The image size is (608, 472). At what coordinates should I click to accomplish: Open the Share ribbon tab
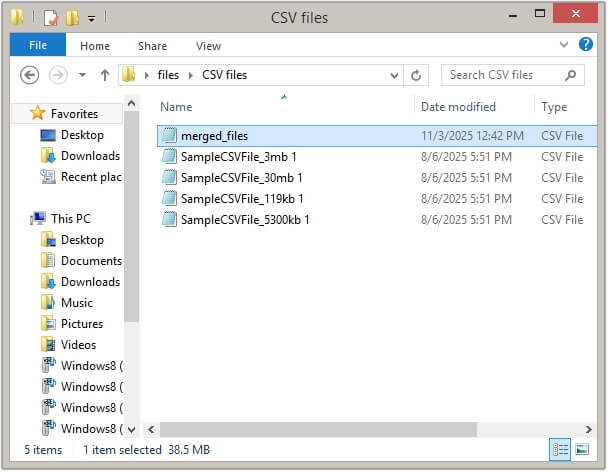tap(152, 46)
